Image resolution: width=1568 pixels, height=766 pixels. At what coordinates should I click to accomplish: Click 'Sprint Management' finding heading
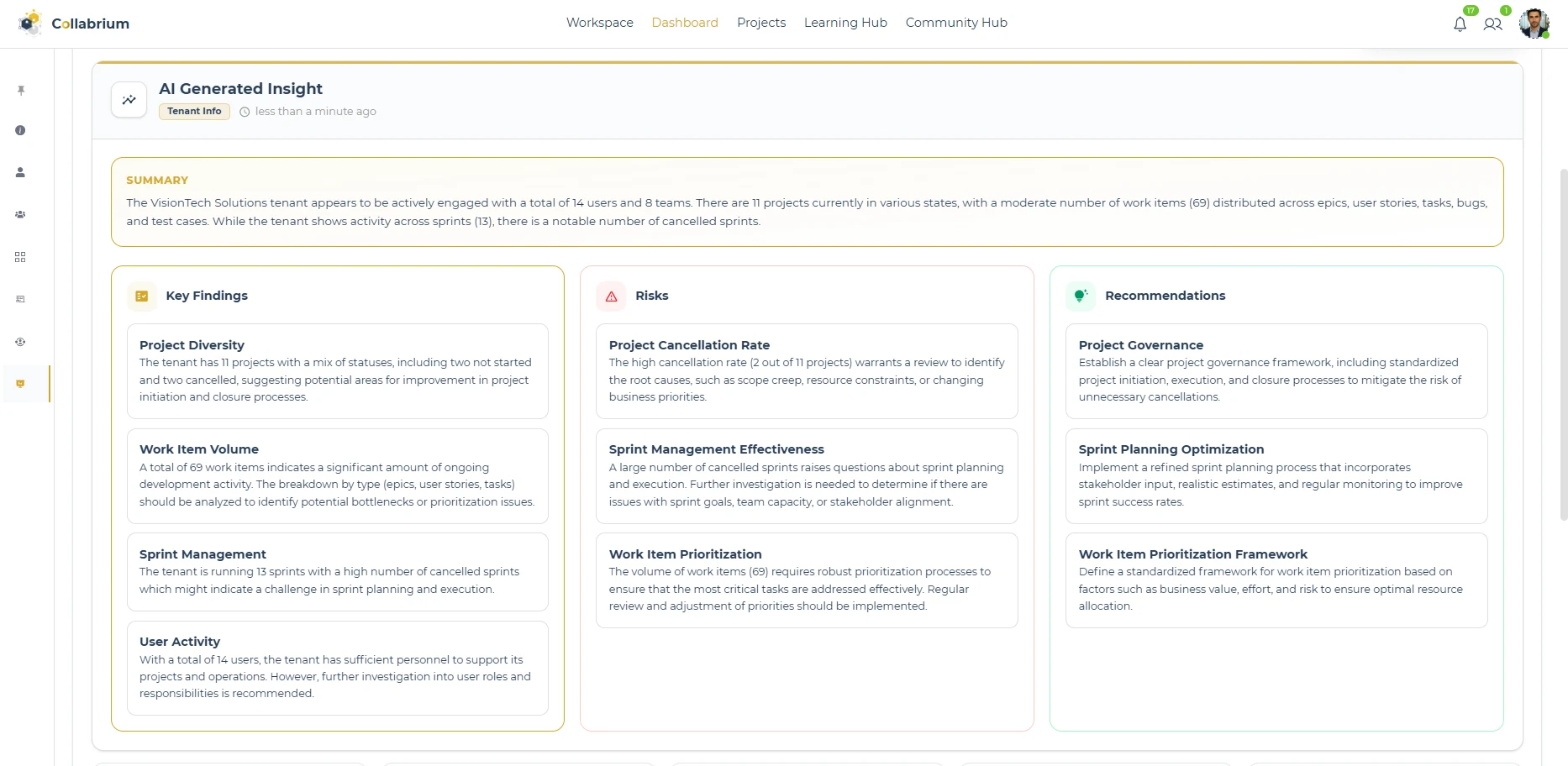coord(203,554)
